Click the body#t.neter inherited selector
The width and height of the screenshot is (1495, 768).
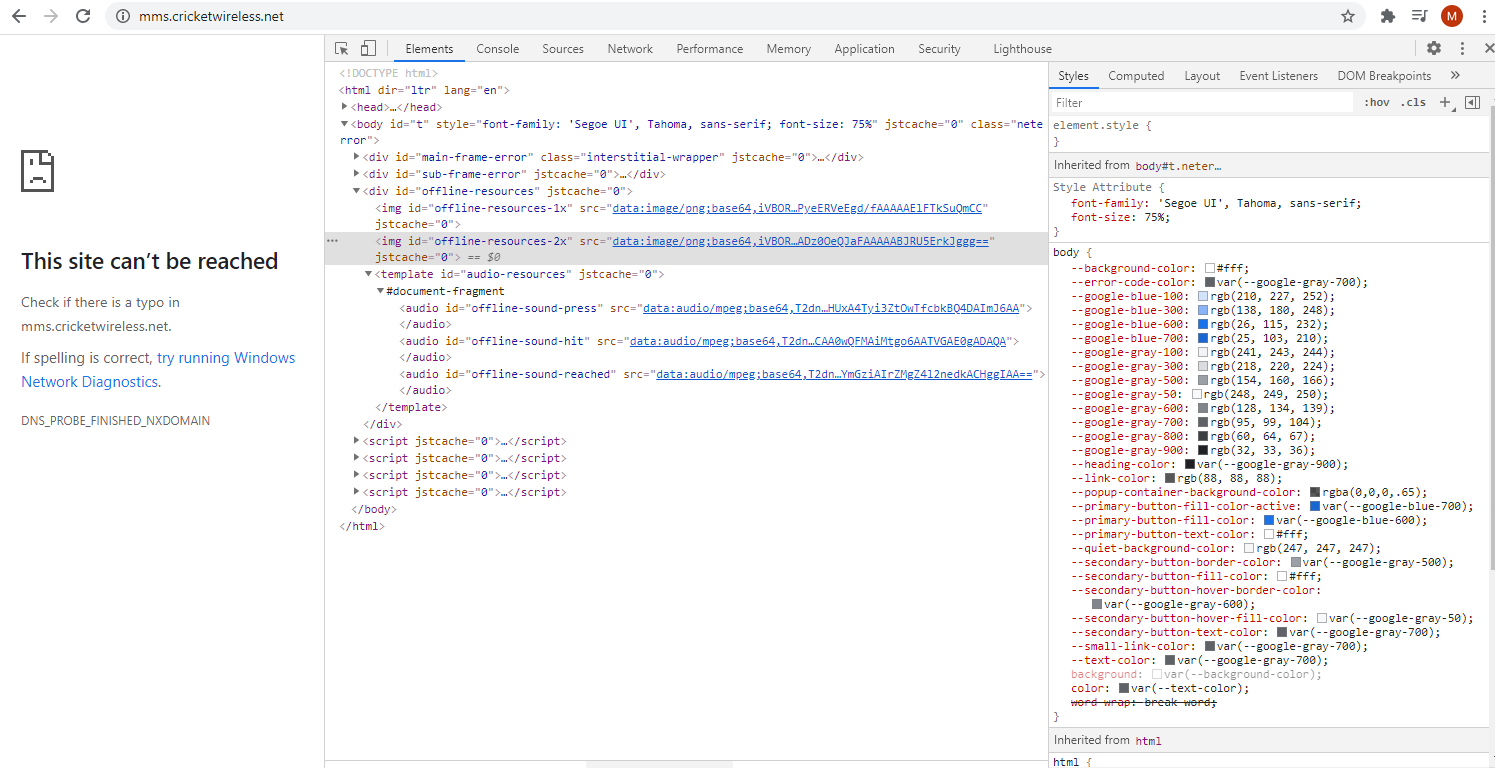tap(1178, 165)
